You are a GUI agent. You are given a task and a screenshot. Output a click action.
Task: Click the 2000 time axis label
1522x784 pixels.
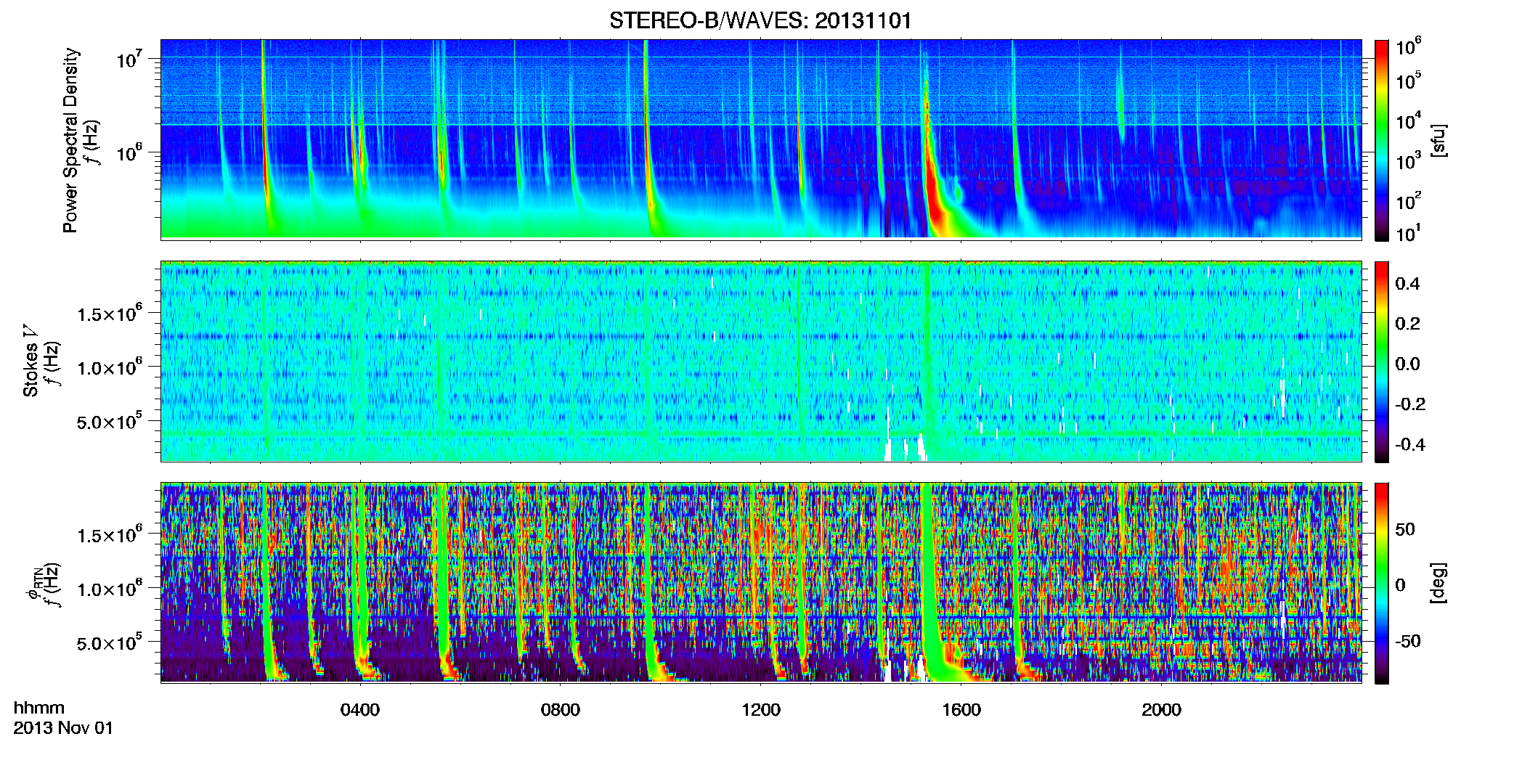click(1162, 710)
